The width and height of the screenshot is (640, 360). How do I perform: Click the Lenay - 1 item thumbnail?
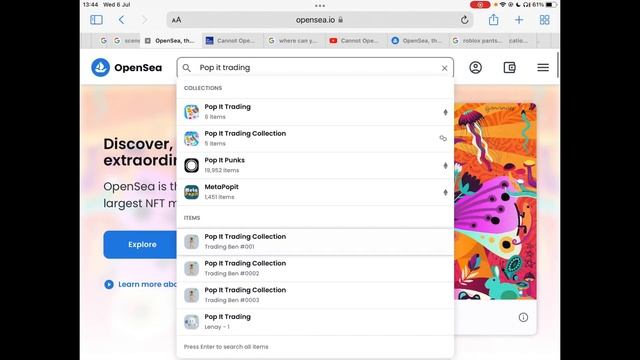point(191,322)
